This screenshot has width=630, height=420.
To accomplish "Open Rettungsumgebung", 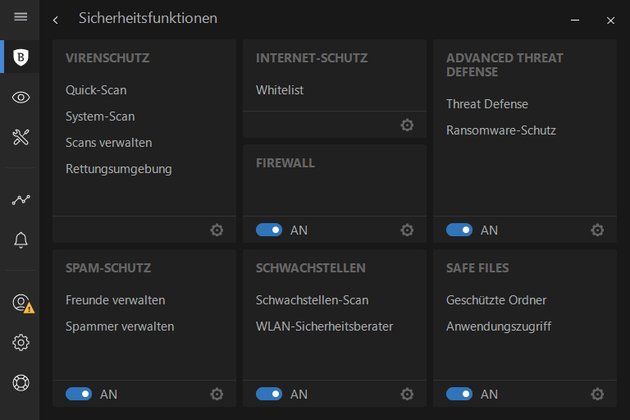I will click(x=119, y=169).
